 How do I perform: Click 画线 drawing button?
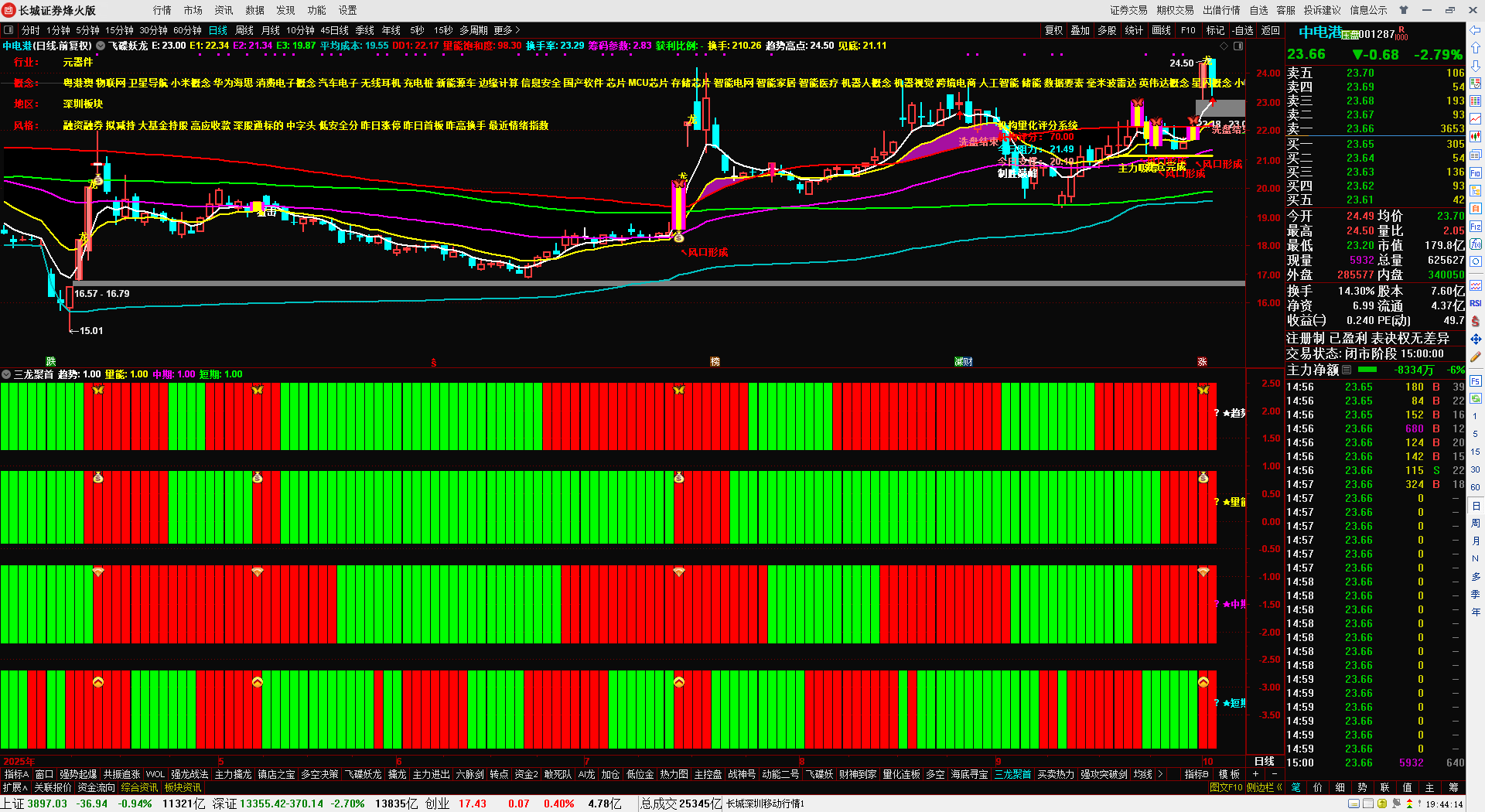tap(1162, 30)
